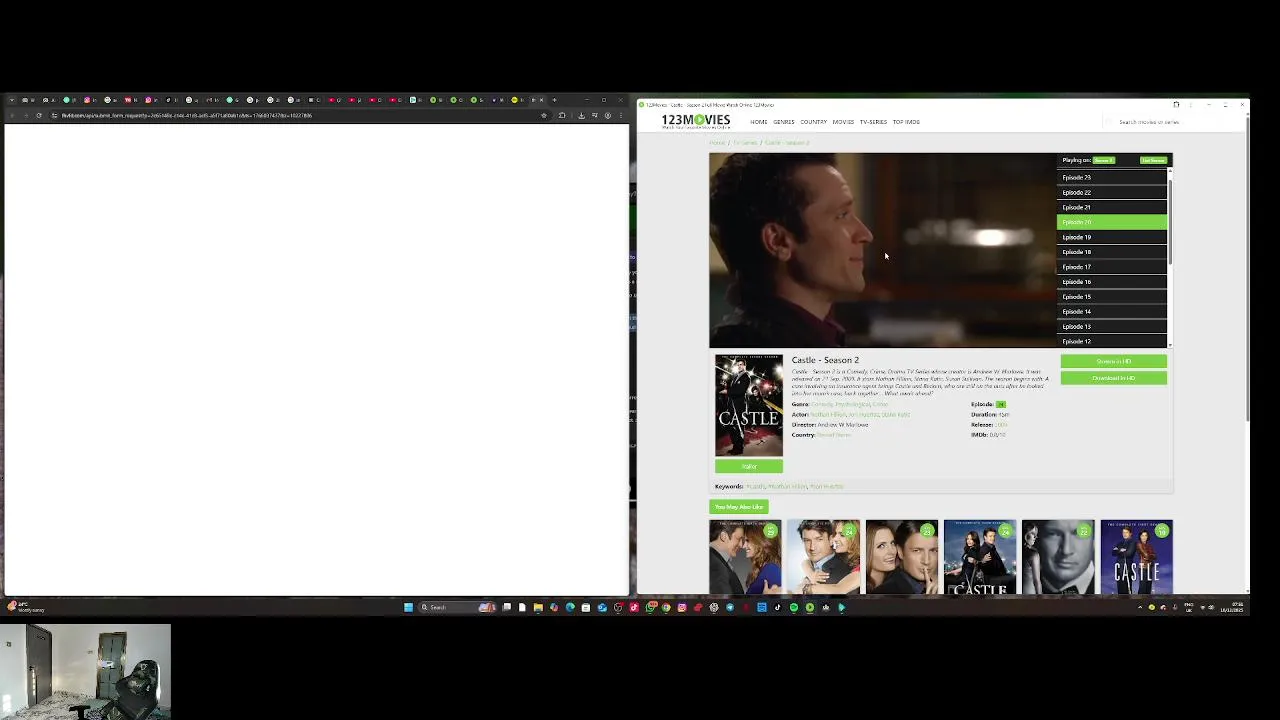The image size is (1280, 720).
Task: Open Telegram from the taskbar
Action: tap(729, 607)
